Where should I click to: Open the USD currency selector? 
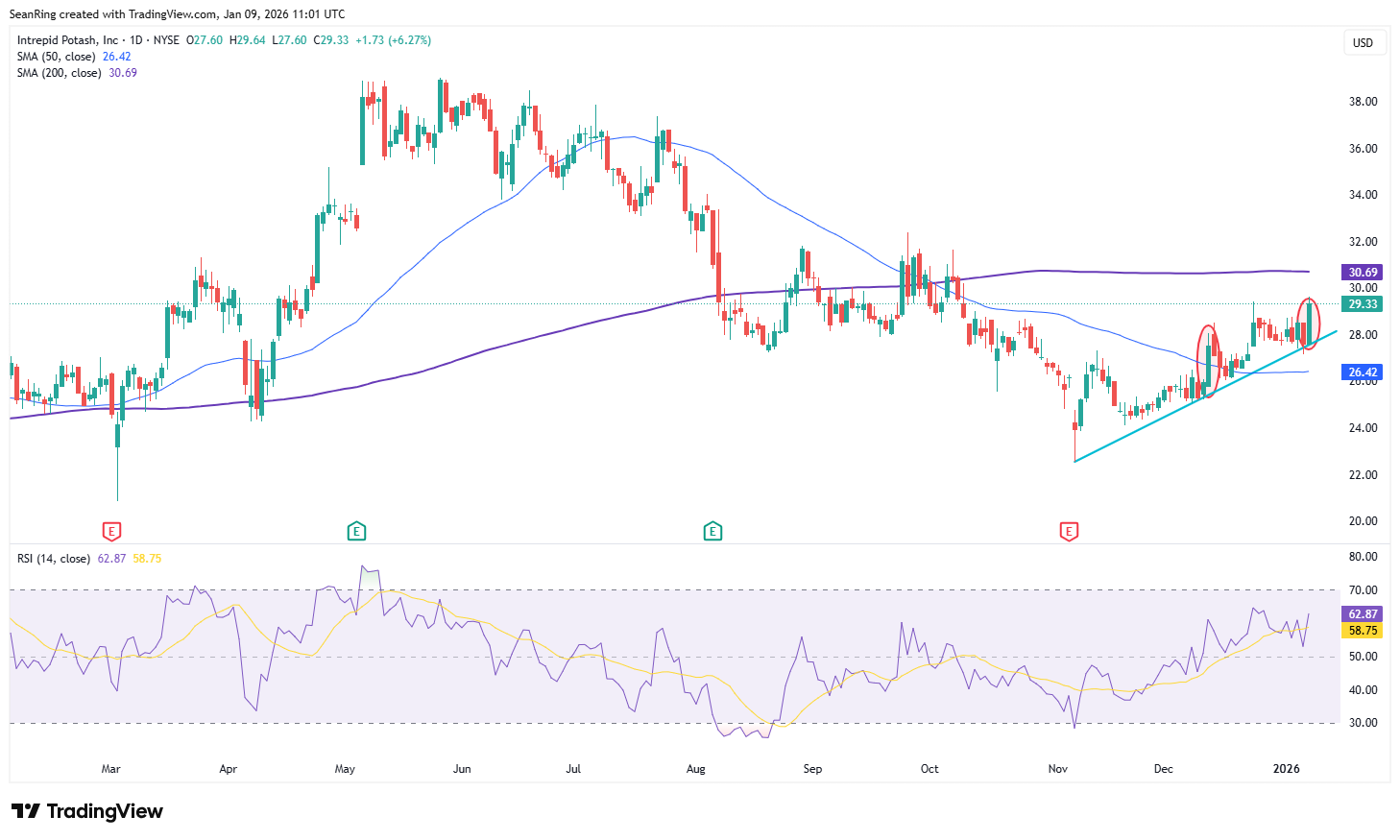[x=1364, y=42]
